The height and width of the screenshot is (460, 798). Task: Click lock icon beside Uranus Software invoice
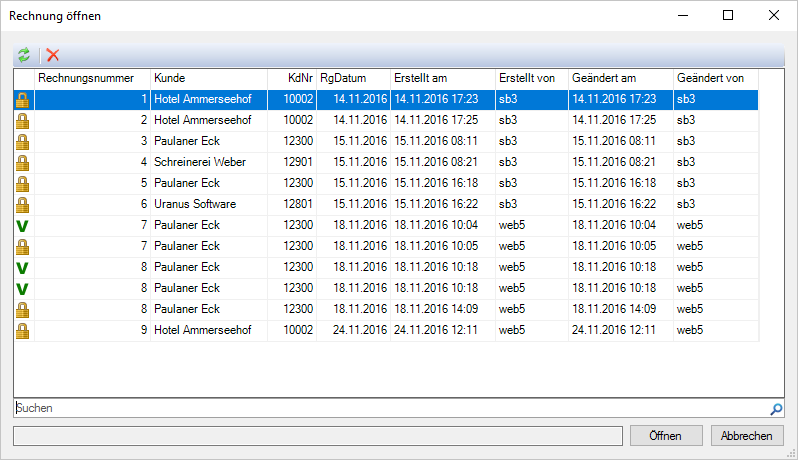click(23, 204)
